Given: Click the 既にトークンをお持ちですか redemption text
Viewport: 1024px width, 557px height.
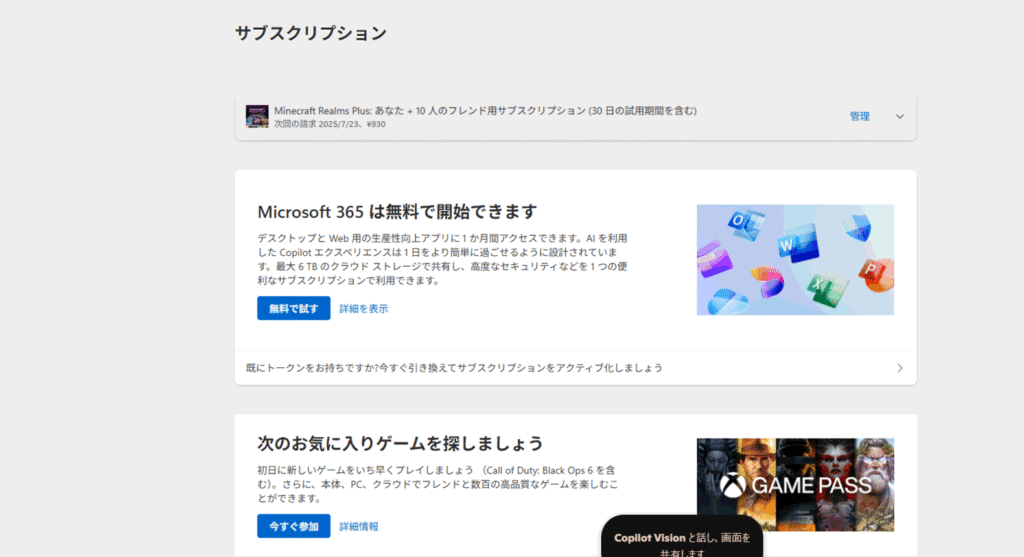Looking at the screenshot, I should click(x=454, y=368).
